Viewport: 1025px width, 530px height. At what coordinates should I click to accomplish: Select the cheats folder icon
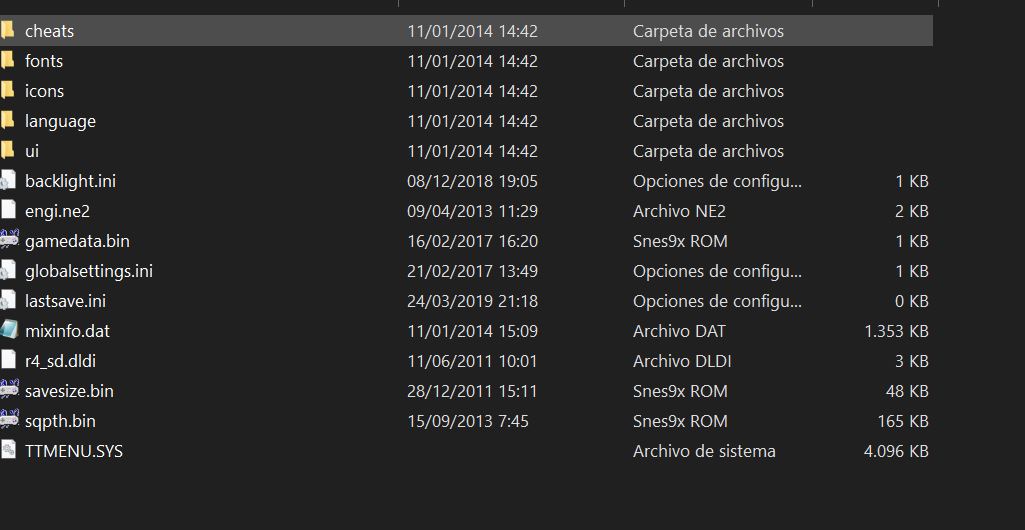7,30
